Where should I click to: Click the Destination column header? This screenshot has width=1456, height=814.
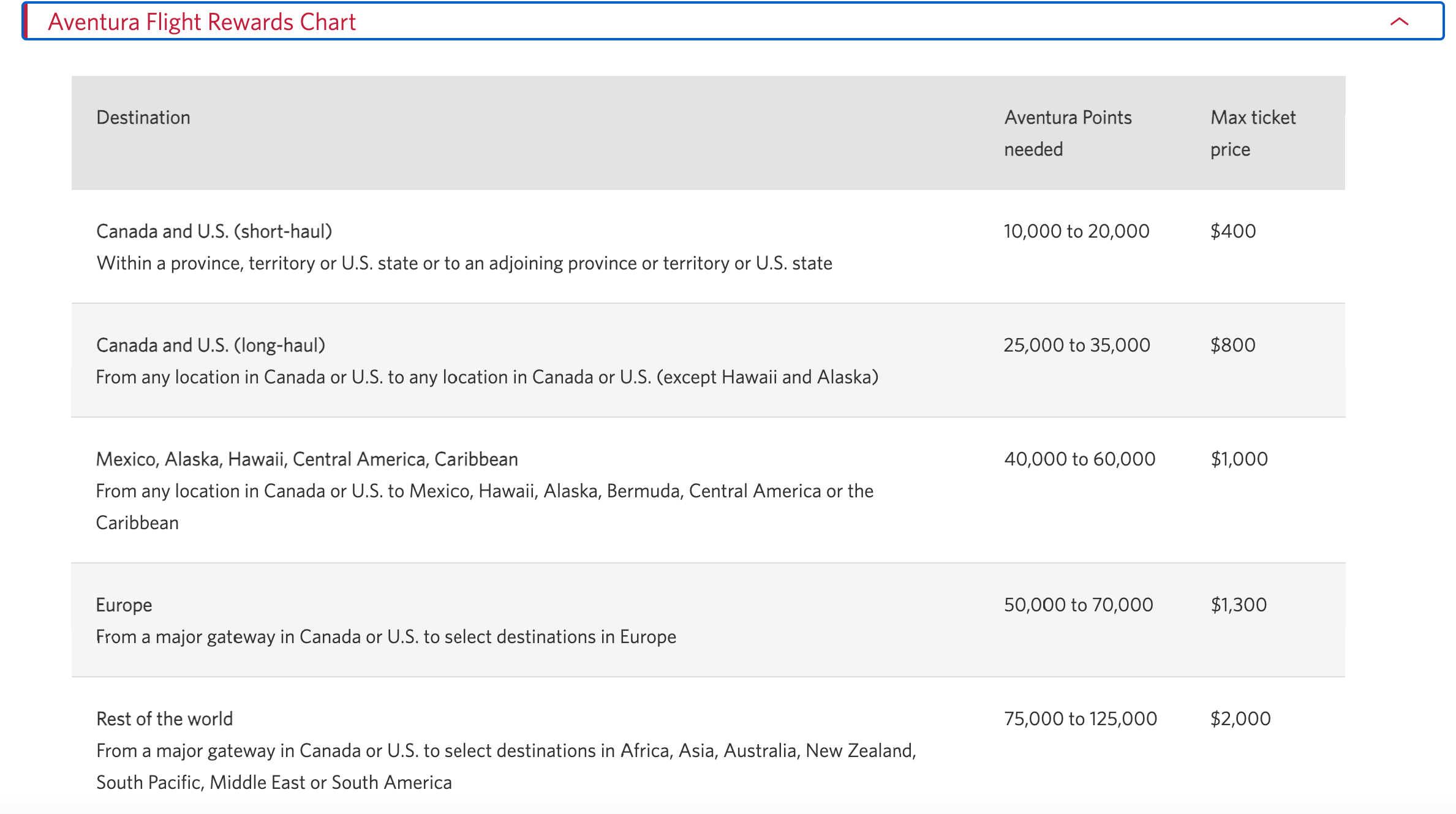coord(143,117)
